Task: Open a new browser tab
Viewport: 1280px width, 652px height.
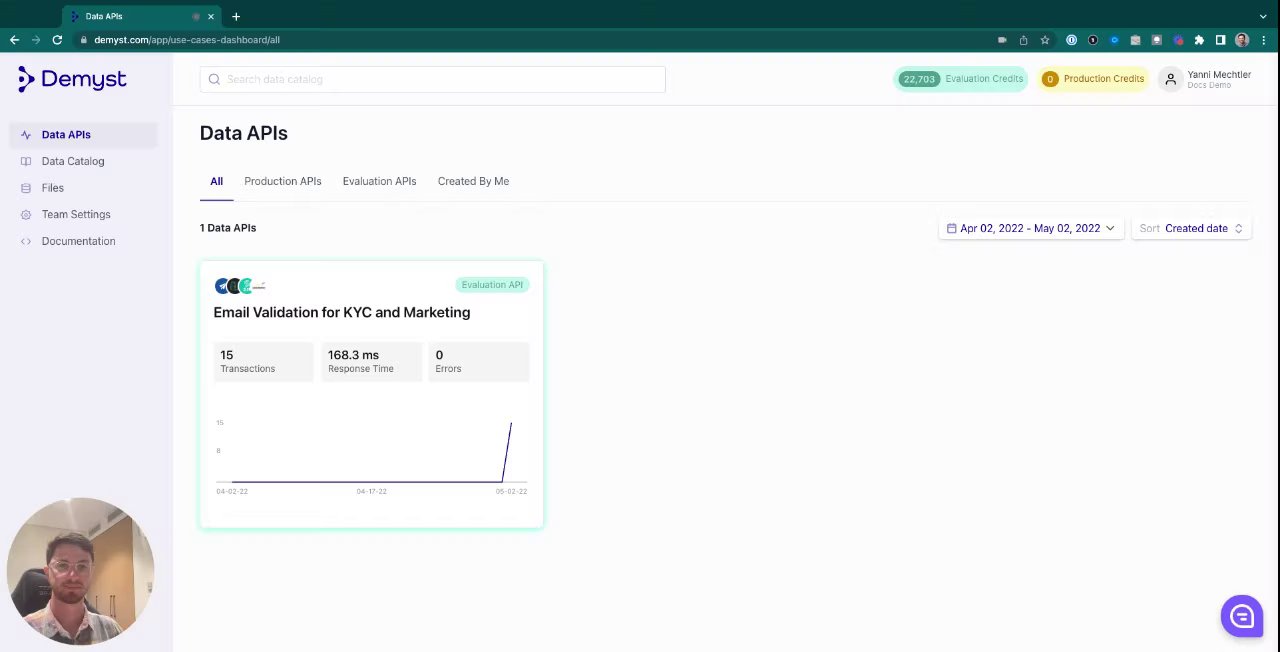Action: (236, 16)
